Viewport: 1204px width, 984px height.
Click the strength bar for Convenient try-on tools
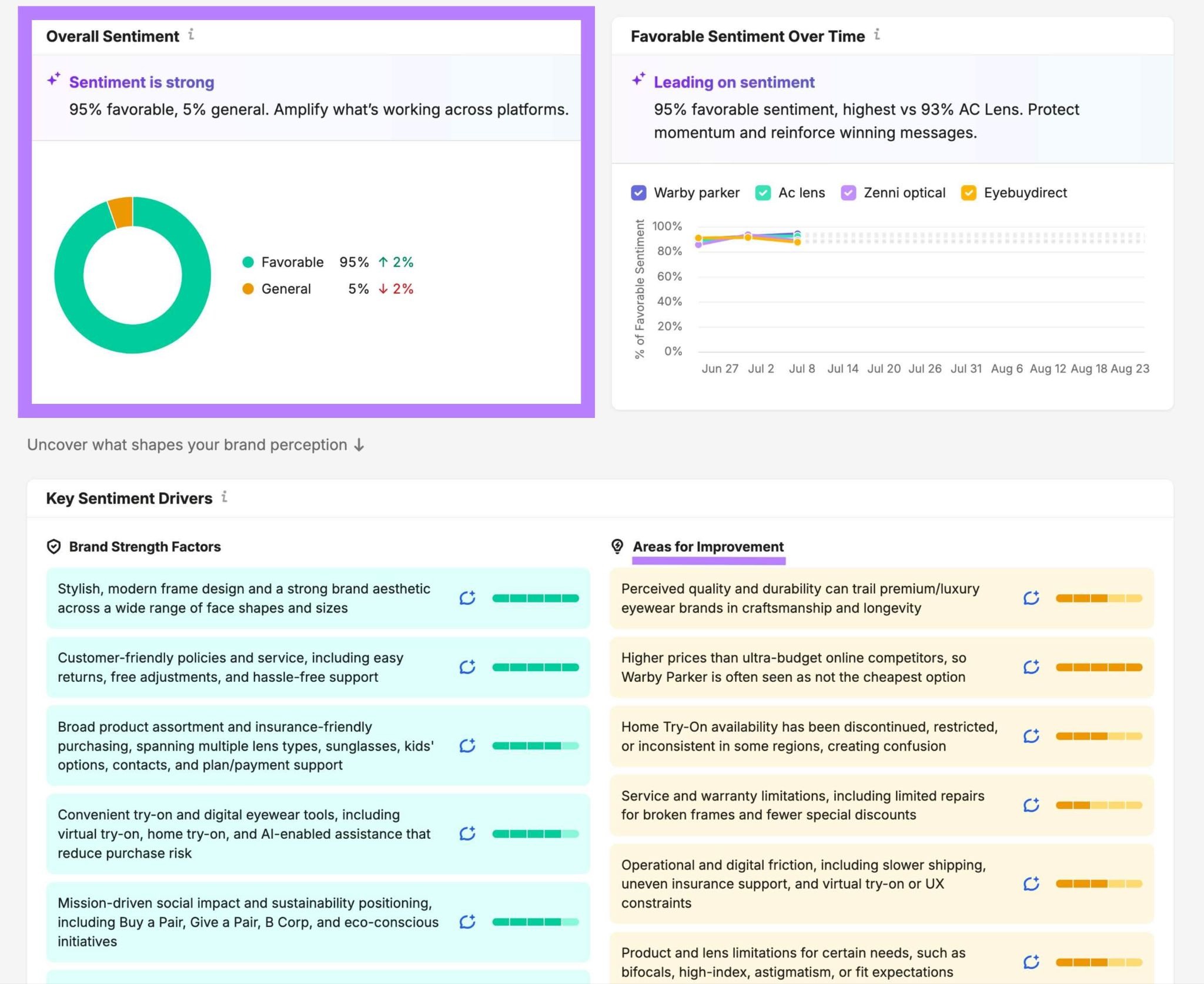536,834
